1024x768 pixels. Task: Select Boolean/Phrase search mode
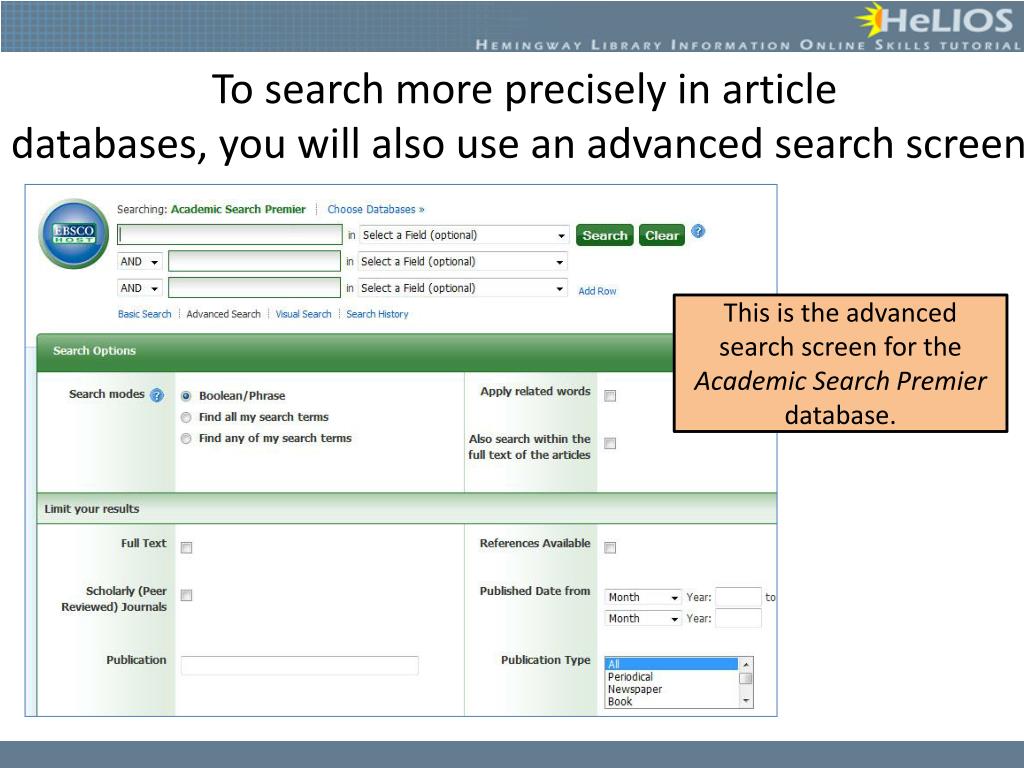coord(186,396)
